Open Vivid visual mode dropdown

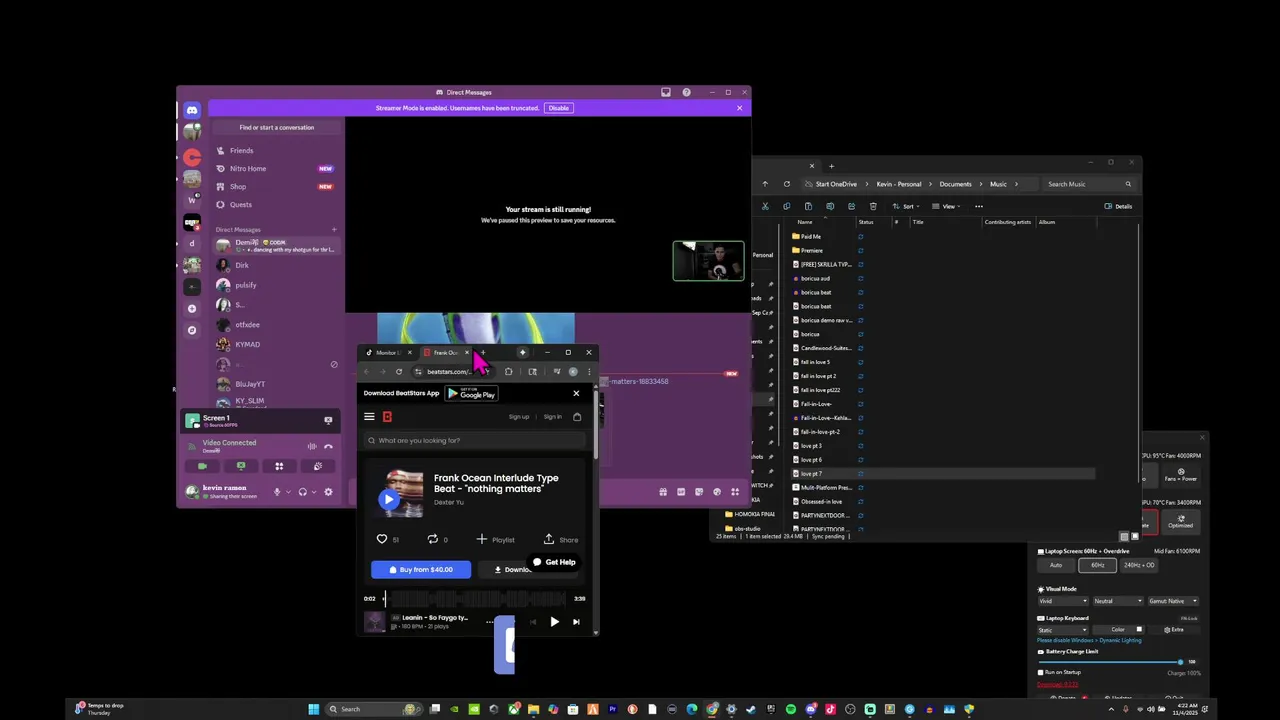1062,601
